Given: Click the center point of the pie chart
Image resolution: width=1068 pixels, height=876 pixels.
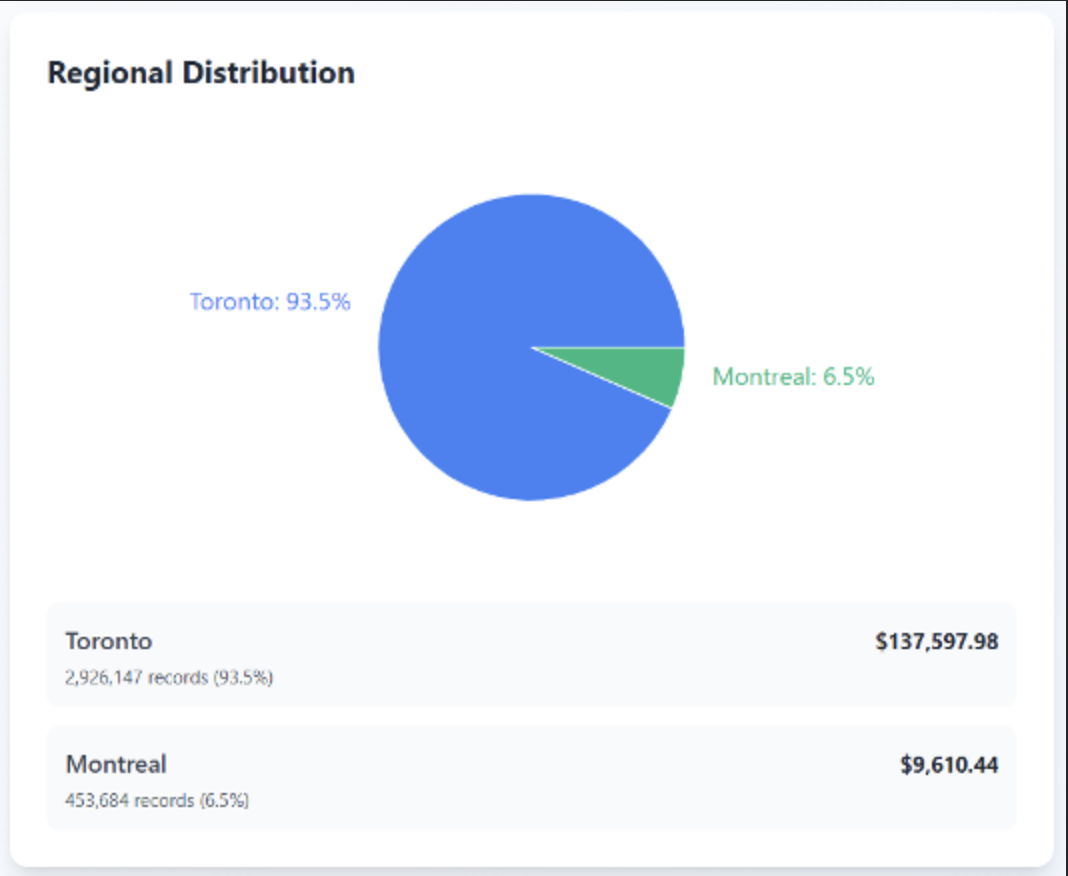Looking at the screenshot, I should pos(531,347).
